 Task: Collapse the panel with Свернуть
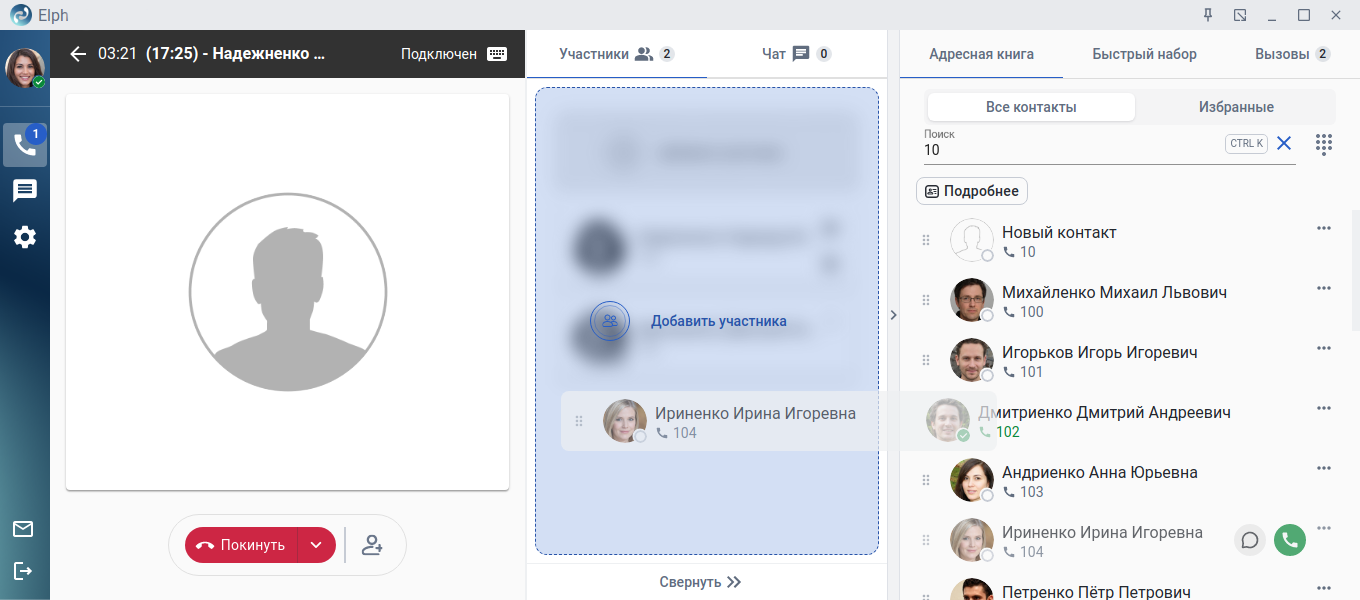click(700, 582)
